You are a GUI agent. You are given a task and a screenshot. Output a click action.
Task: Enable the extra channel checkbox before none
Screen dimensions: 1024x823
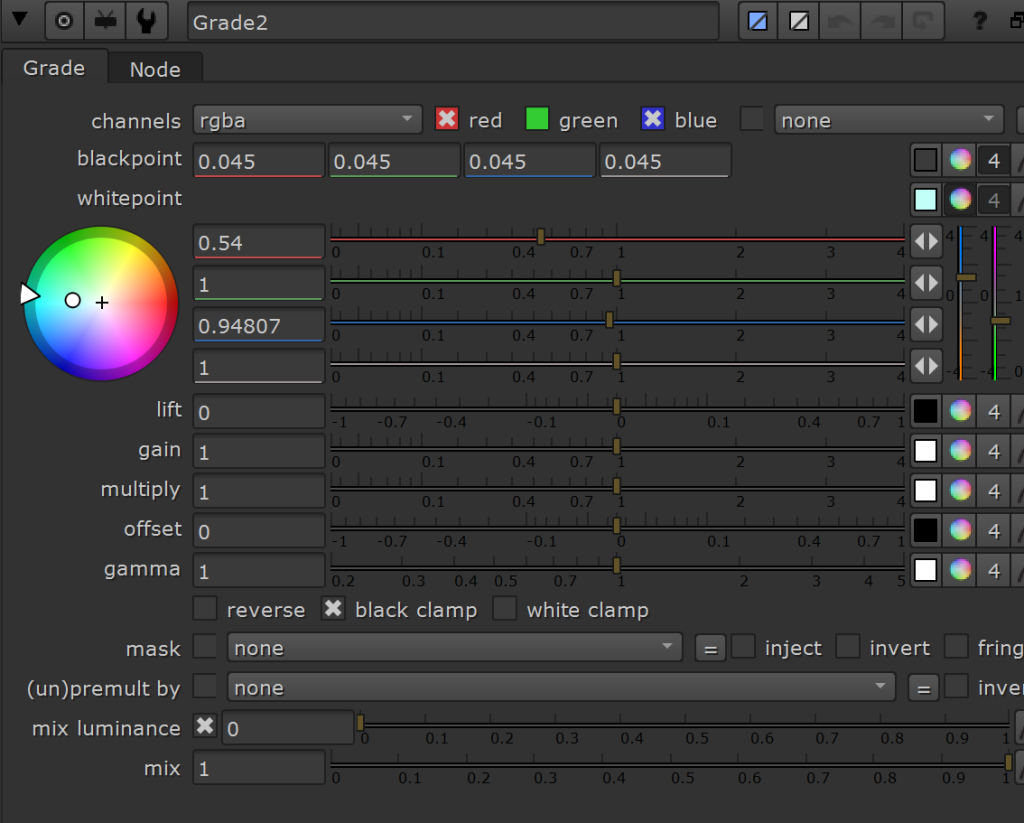(x=752, y=119)
